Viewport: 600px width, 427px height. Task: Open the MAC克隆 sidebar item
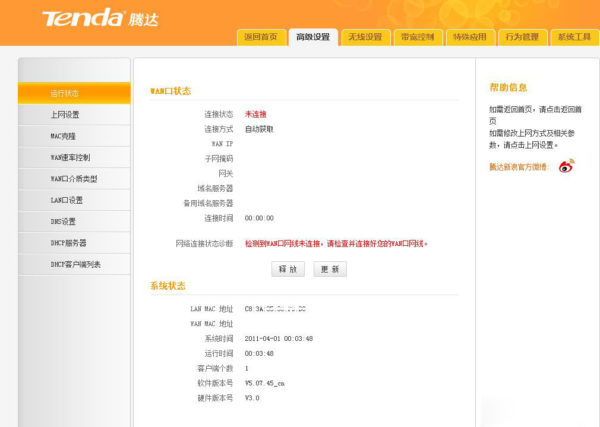pos(74,136)
